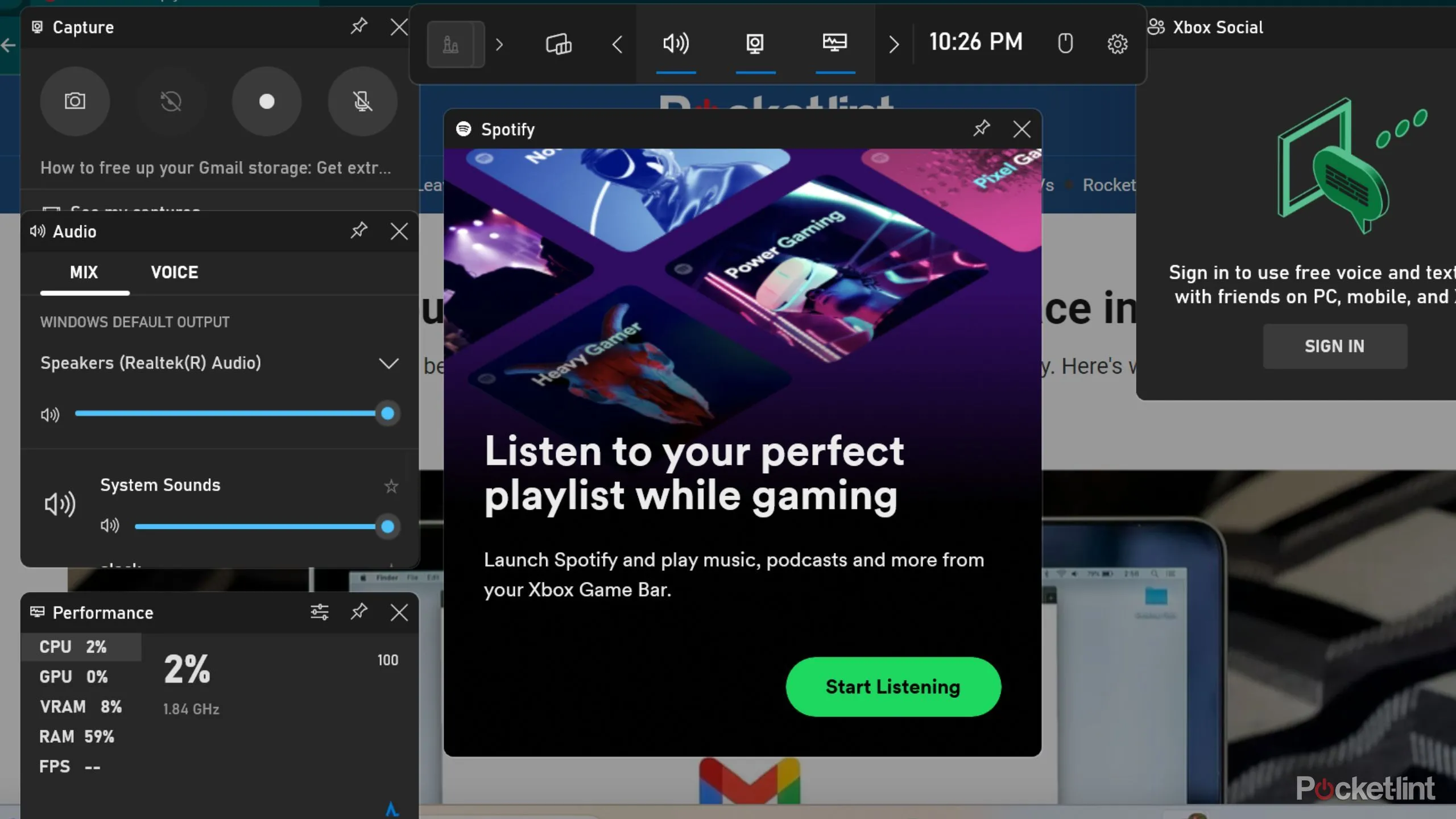Start recording with the record button
The width and height of the screenshot is (1456, 819).
(x=266, y=101)
